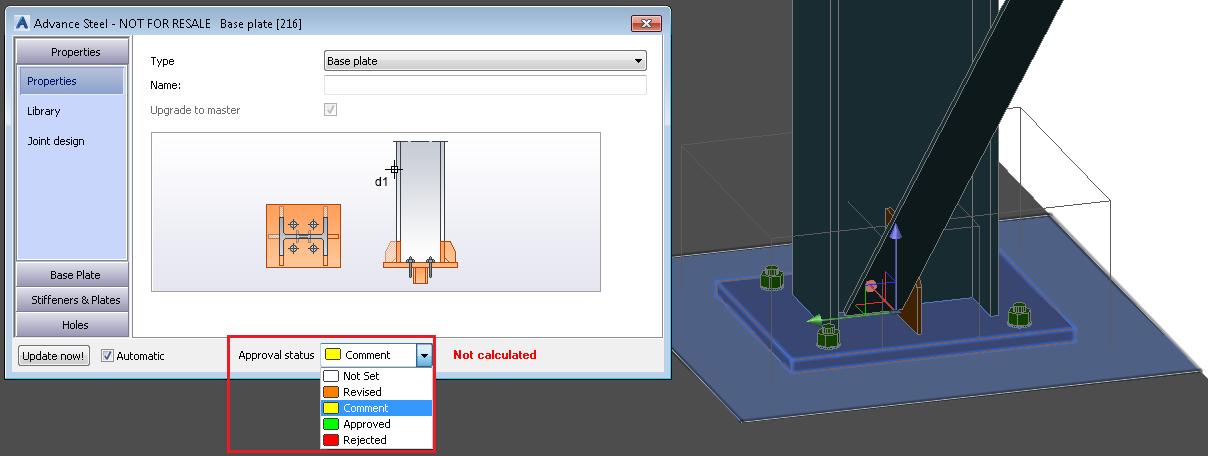Close the Base plate dialog
This screenshot has width=1208, height=456.
645,23
